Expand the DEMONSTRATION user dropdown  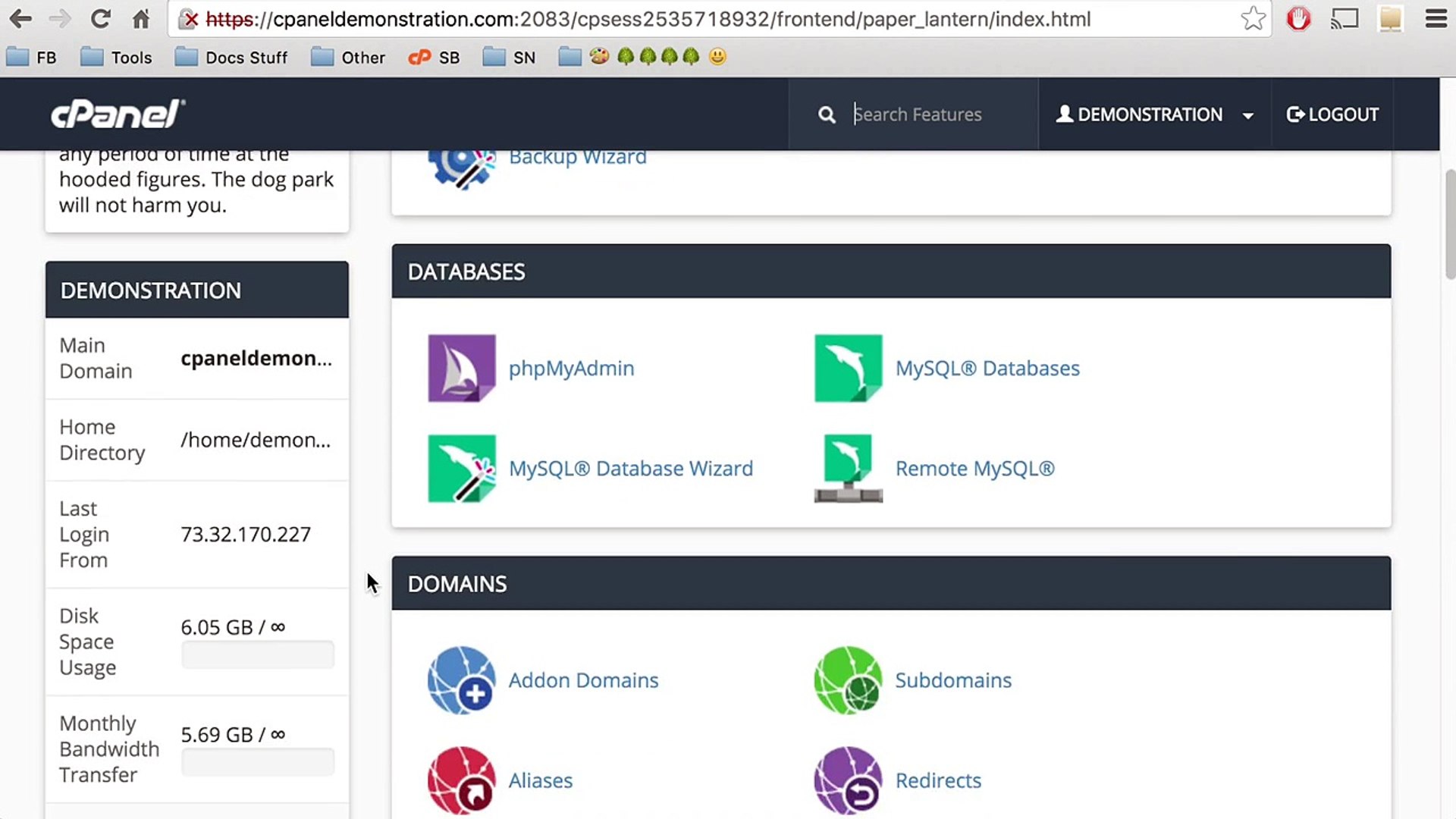(x=1154, y=115)
